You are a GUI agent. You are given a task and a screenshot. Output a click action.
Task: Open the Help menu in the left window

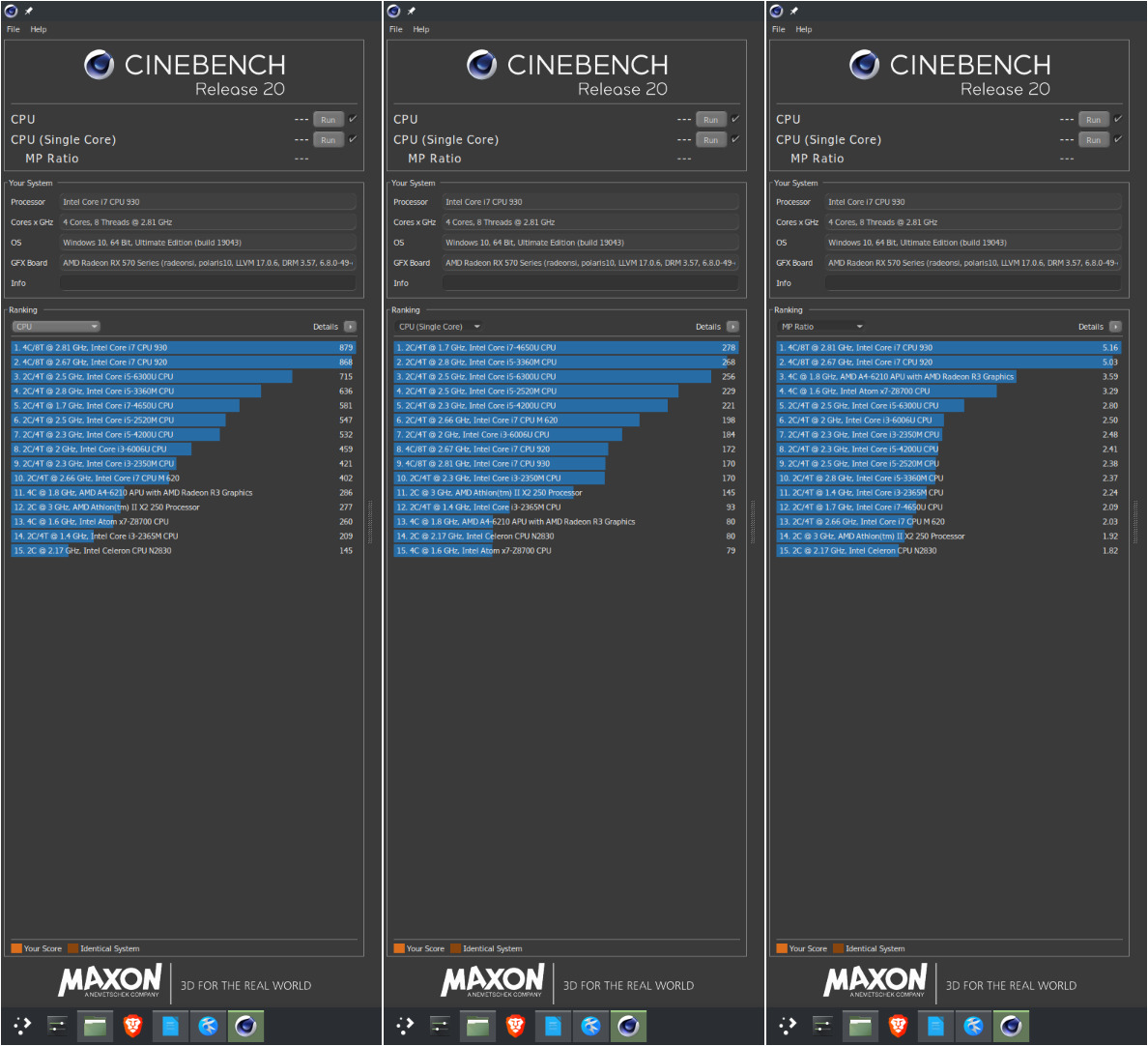38,29
